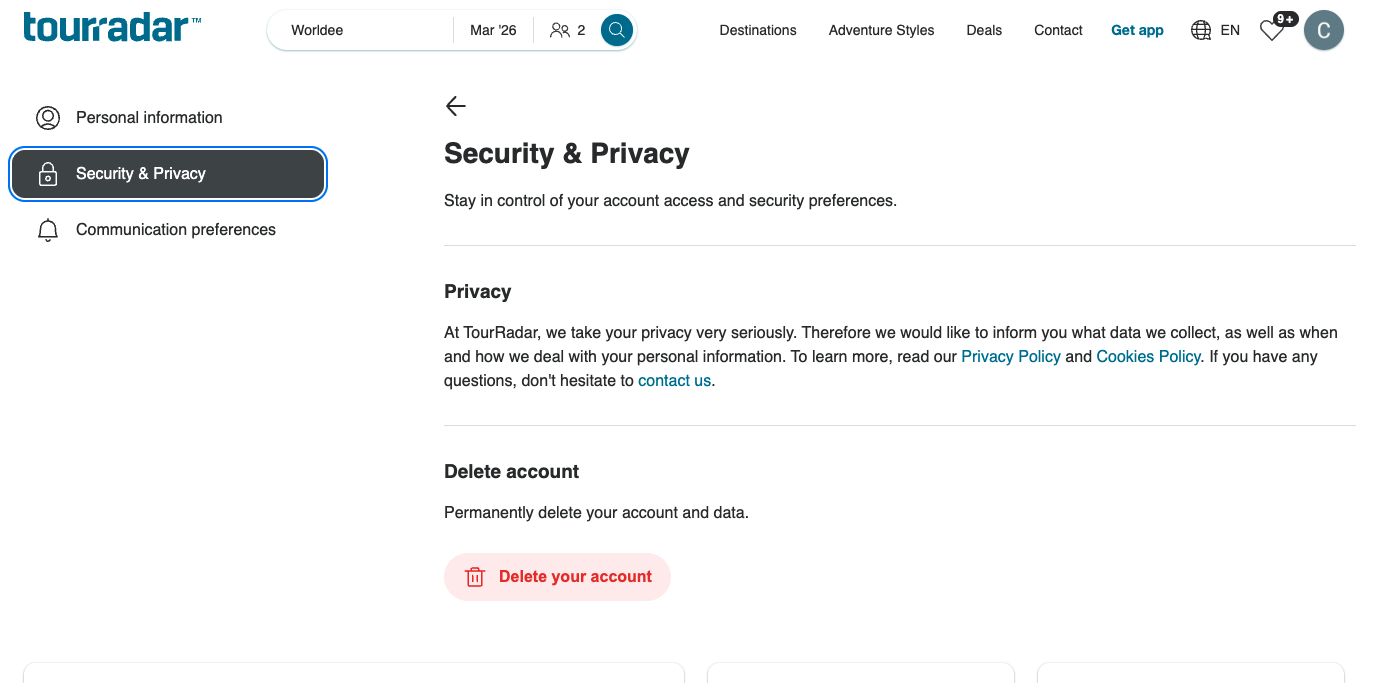Click the globe language icon
The width and height of the screenshot is (1388, 683).
click(x=1201, y=30)
